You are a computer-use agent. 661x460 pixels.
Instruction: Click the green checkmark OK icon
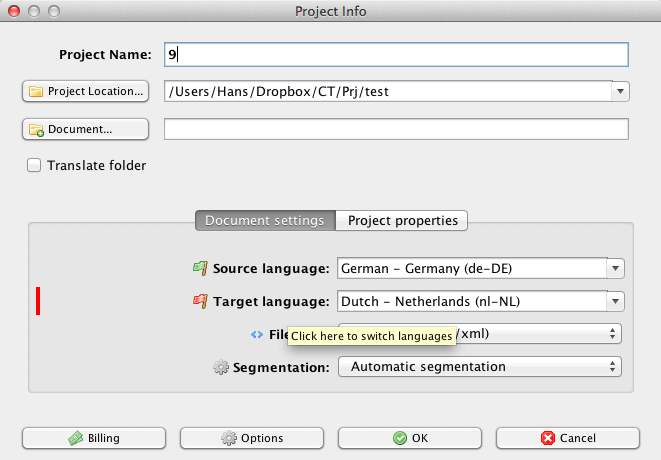[399, 438]
